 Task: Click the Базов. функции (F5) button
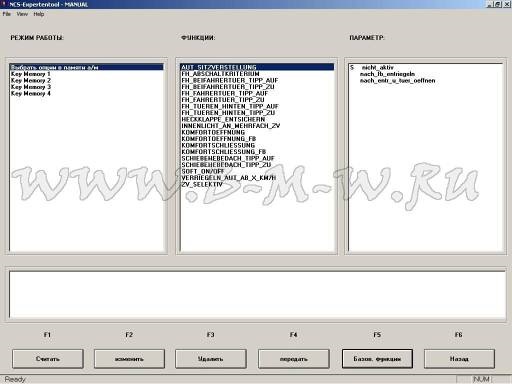tap(377, 359)
